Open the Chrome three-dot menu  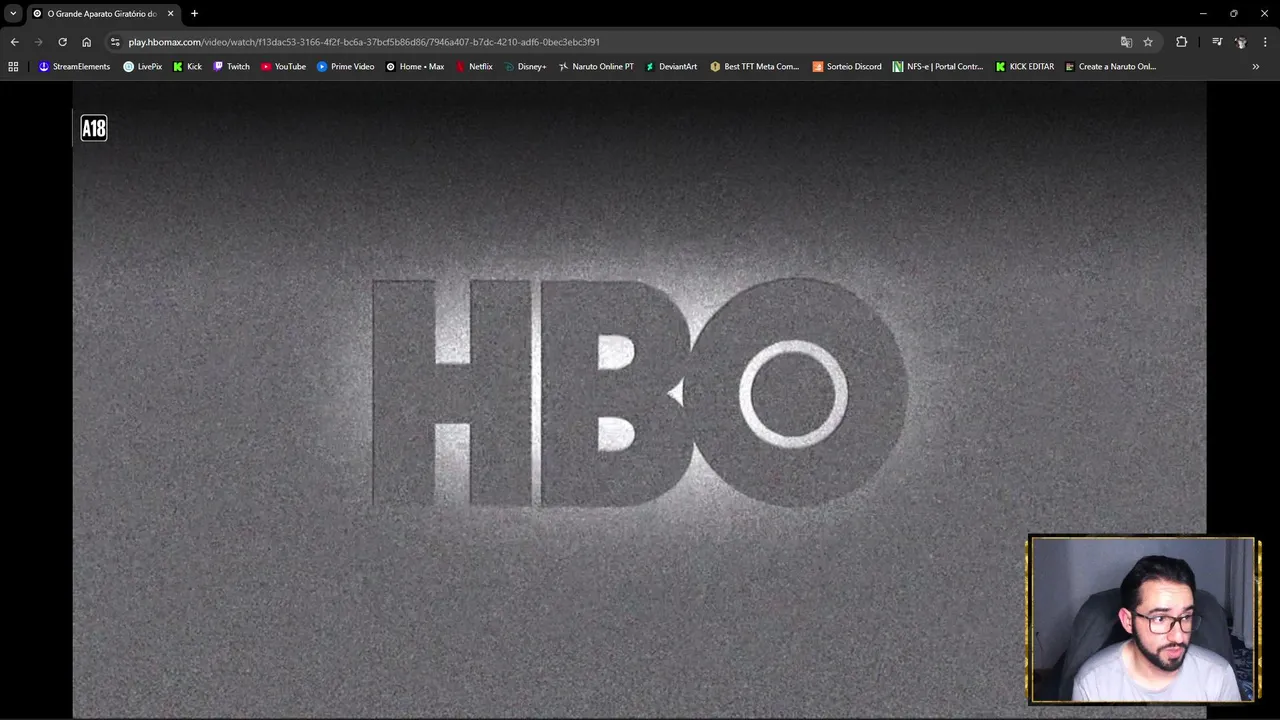(1265, 42)
